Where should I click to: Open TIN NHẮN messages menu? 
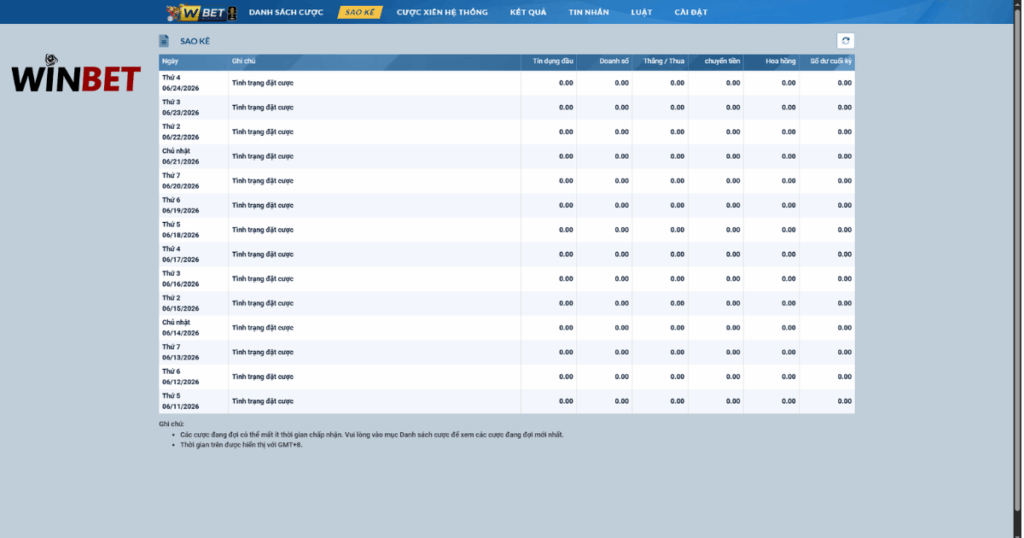pyautogui.click(x=588, y=12)
